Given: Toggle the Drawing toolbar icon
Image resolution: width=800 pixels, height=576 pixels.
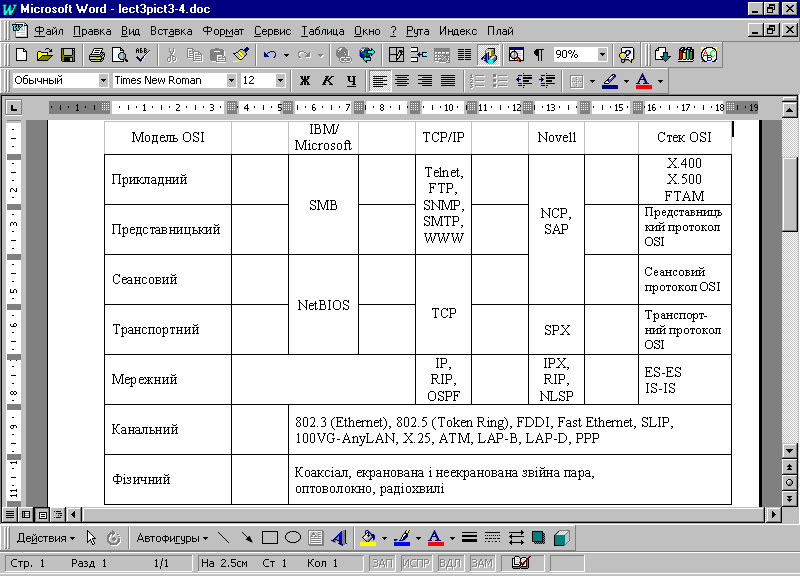Looking at the screenshot, I should pos(488,55).
